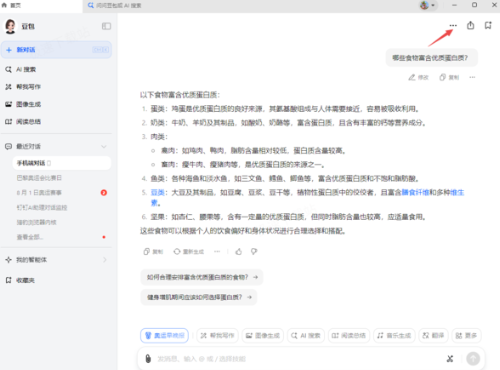The width and height of the screenshot is (500, 370).
Task: Click the share conversation icon
Action: [x=470, y=25]
